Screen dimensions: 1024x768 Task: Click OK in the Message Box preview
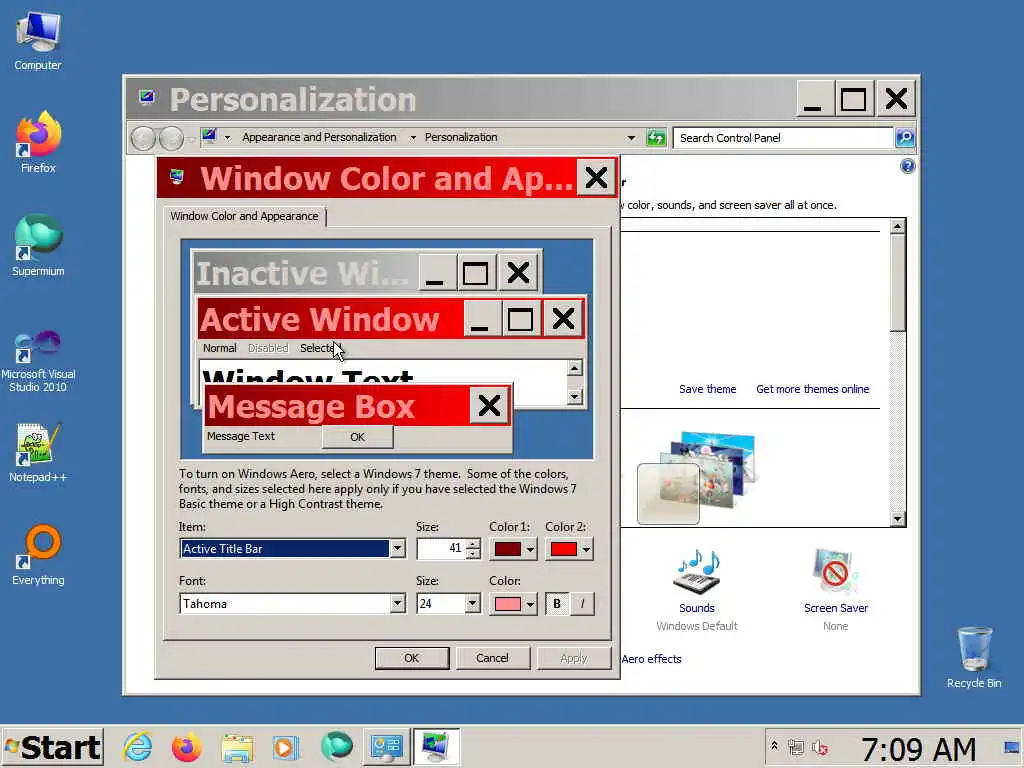[x=357, y=437]
